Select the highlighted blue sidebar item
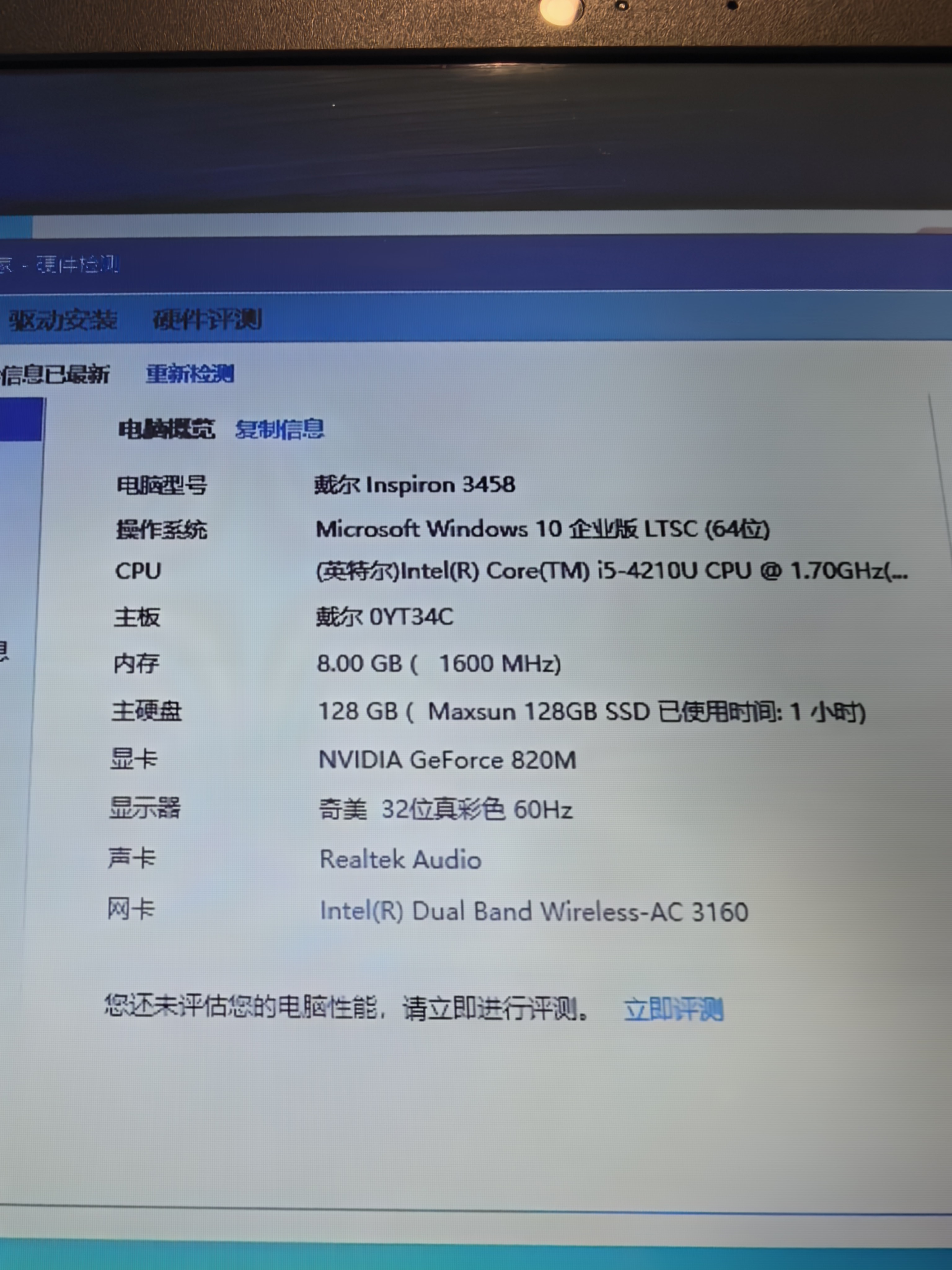The height and width of the screenshot is (1270, 952). 21,420
